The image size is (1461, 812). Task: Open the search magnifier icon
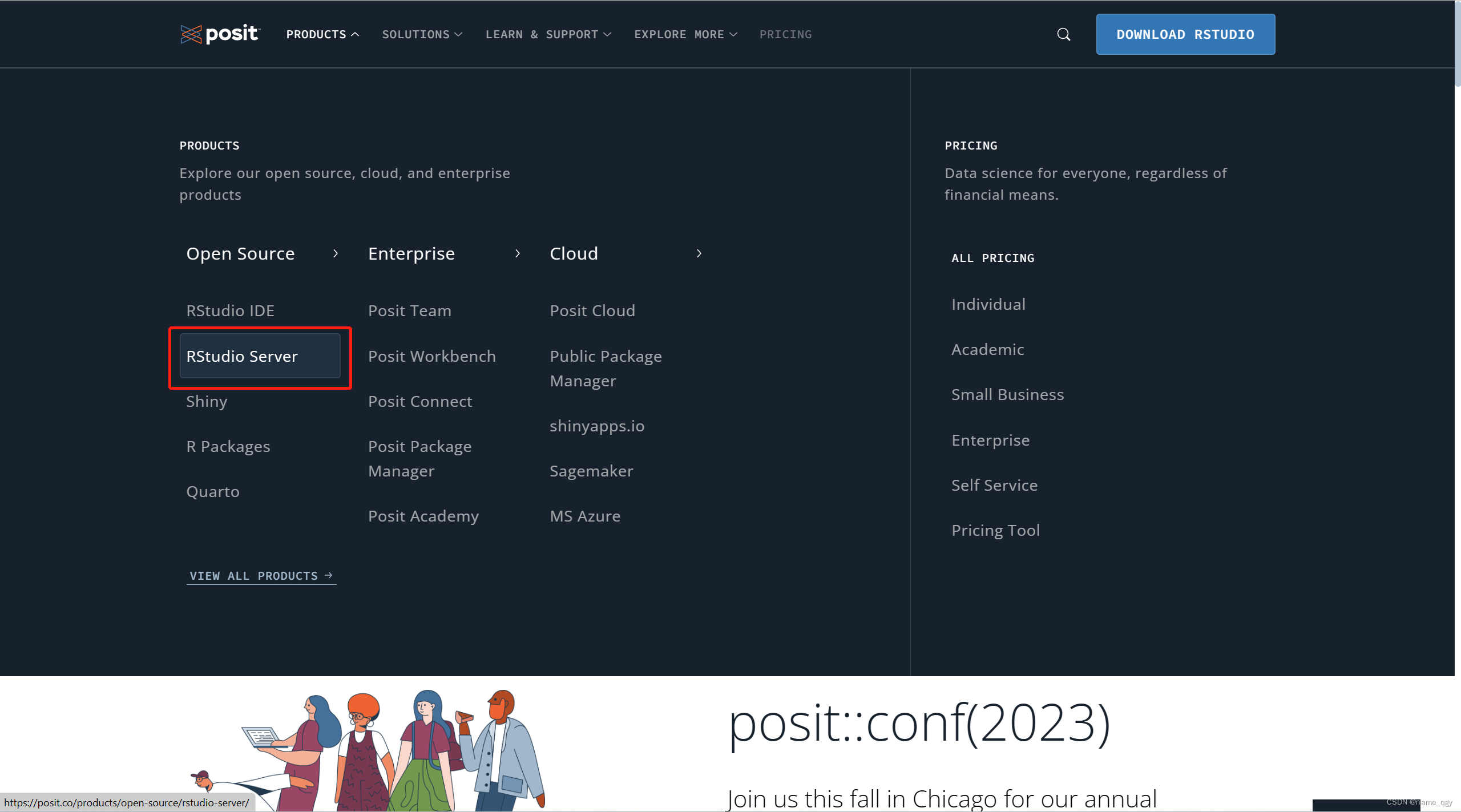(1063, 34)
